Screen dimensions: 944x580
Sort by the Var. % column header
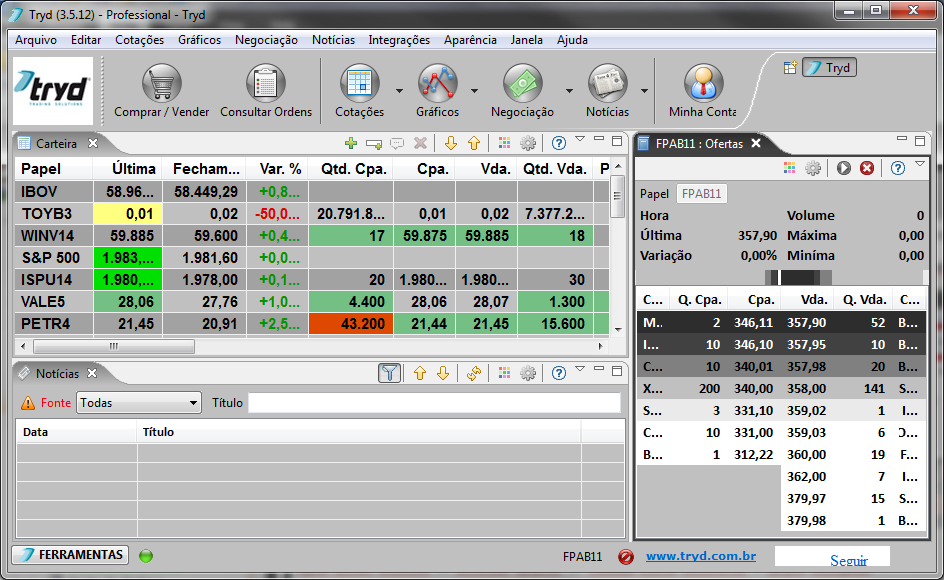pyautogui.click(x=280, y=169)
